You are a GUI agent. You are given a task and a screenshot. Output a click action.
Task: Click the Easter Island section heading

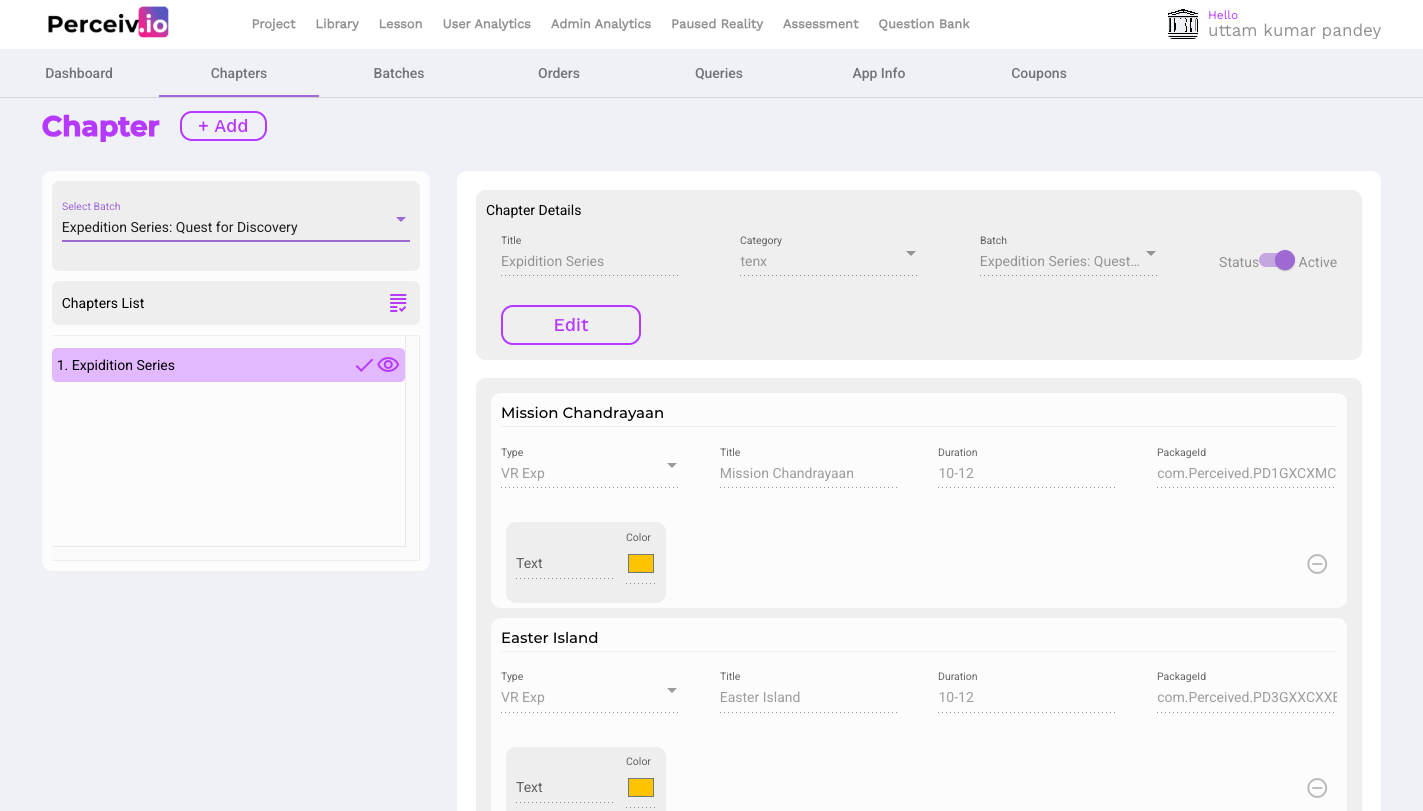(x=549, y=638)
